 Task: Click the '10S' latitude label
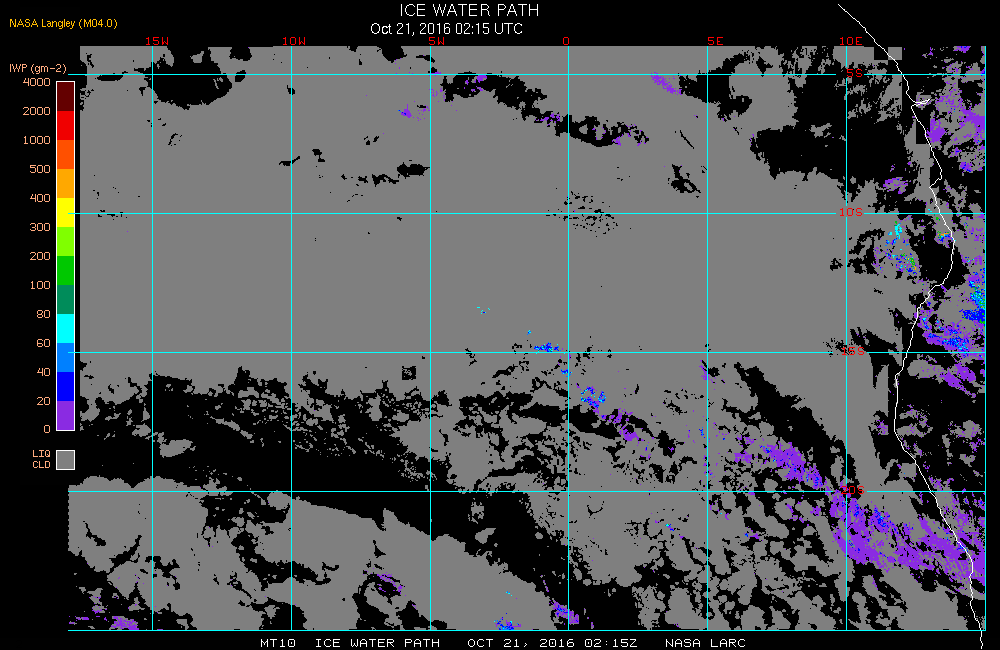(x=850, y=212)
